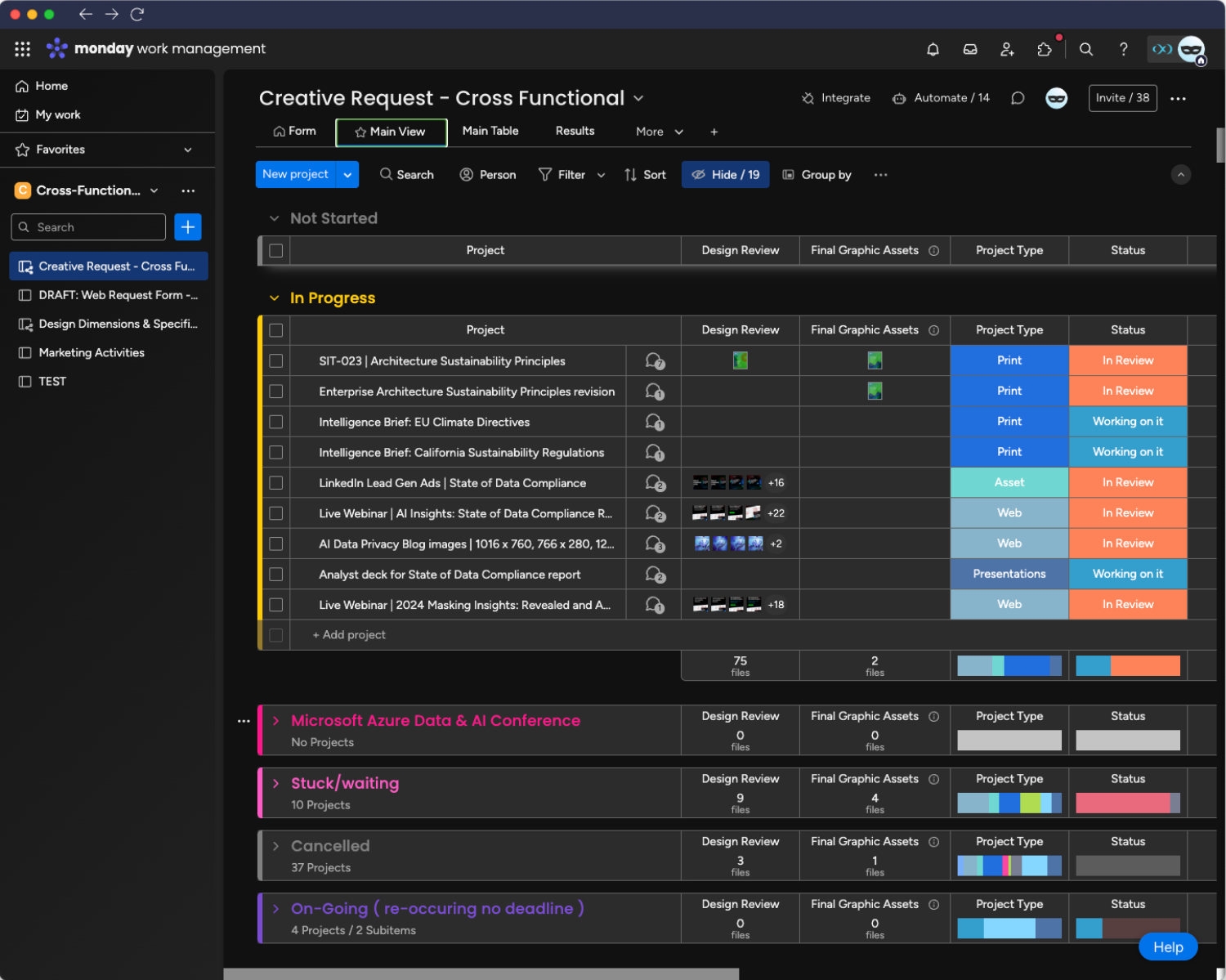Open the inbox tray icon

pyautogui.click(x=970, y=49)
